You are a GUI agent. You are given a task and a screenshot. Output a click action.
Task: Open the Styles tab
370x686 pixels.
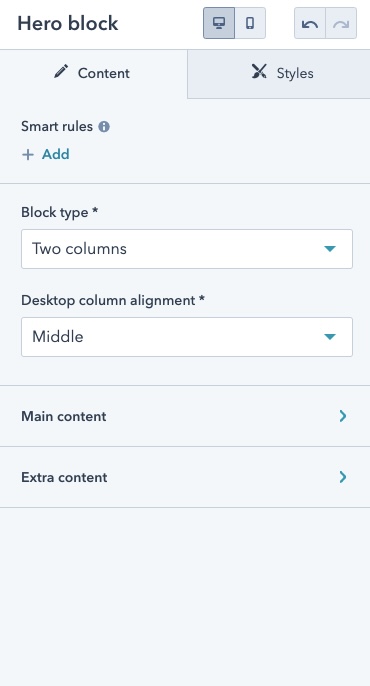(x=279, y=74)
